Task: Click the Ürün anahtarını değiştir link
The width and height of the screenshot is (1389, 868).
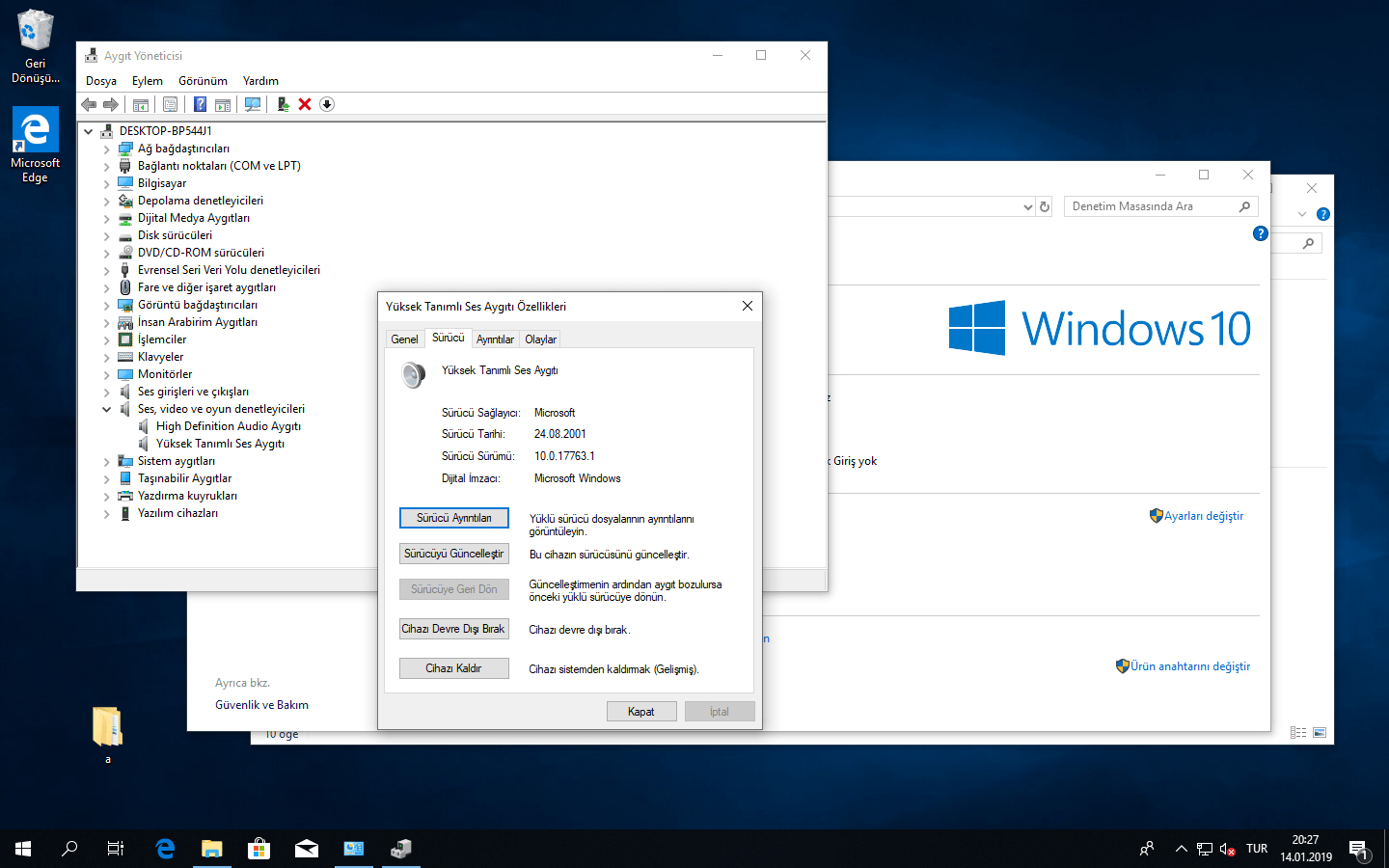Action: click(x=1189, y=666)
